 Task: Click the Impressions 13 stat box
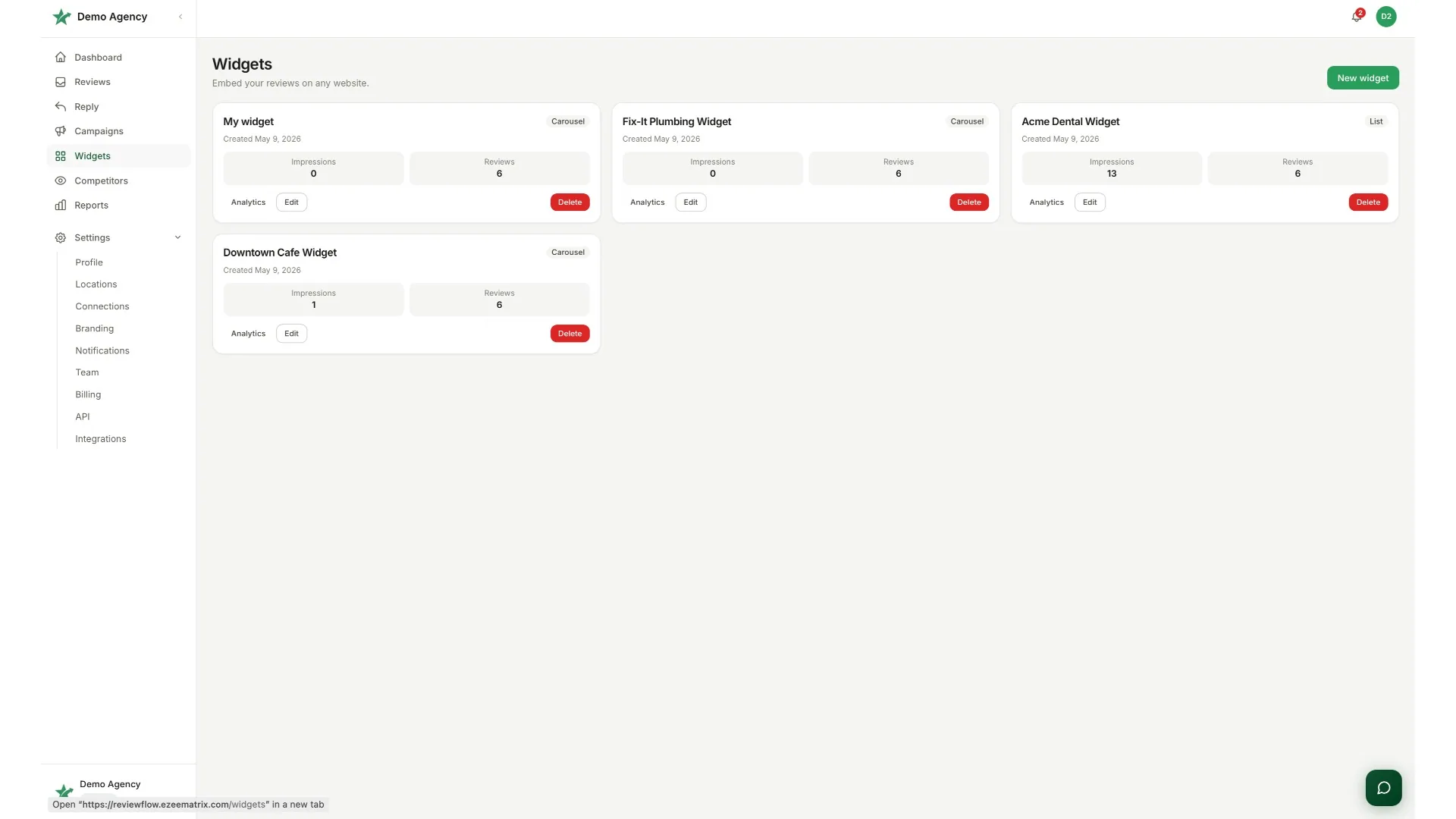pyautogui.click(x=1112, y=168)
